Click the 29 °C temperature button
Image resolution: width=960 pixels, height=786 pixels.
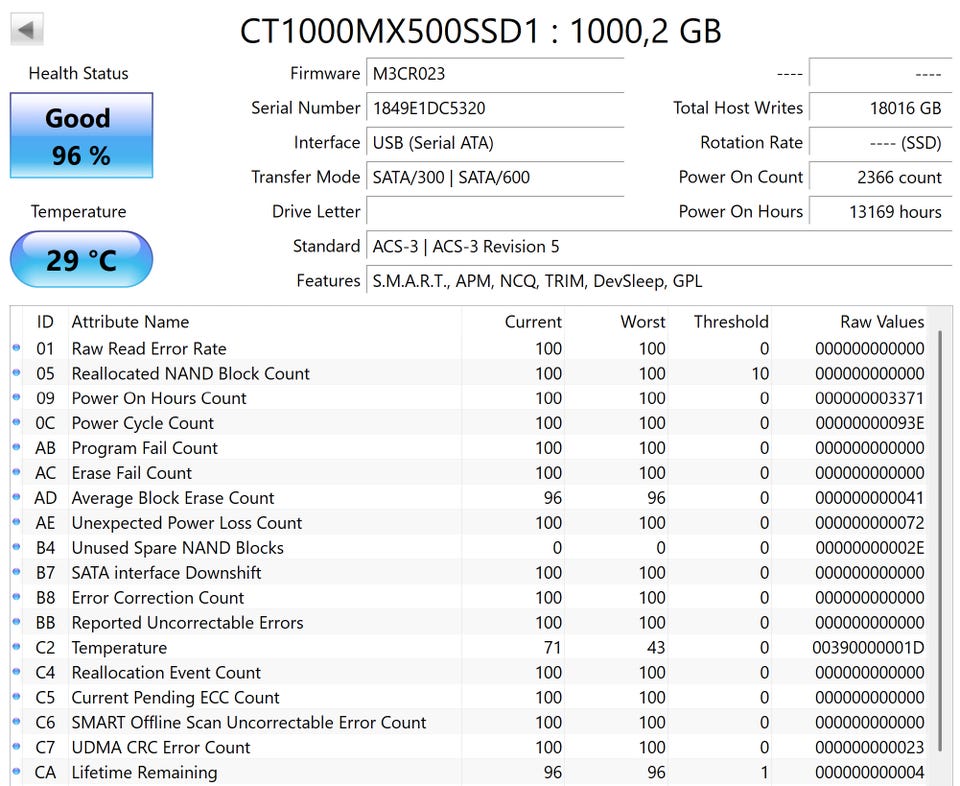pyautogui.click(x=81, y=260)
